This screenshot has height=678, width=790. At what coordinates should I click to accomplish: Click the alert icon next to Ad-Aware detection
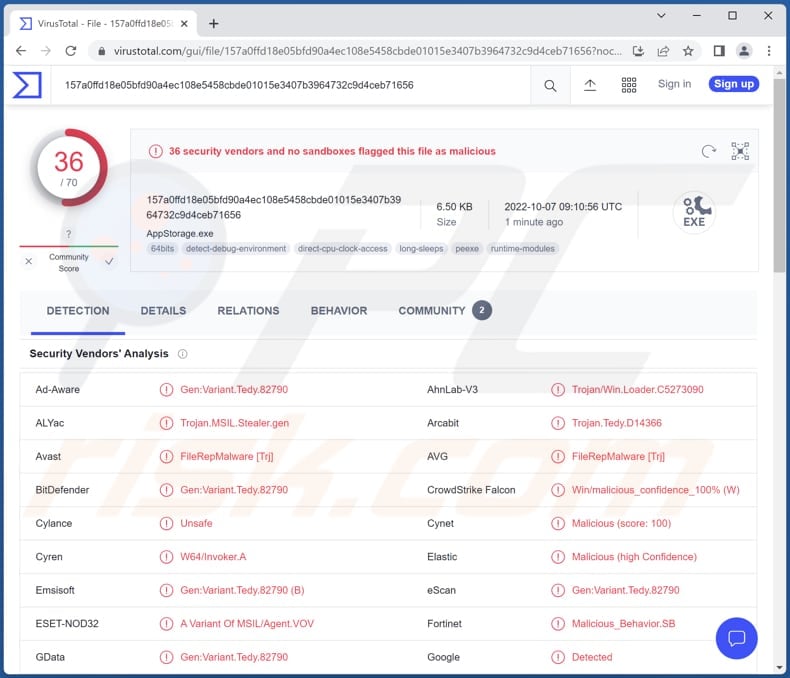(x=166, y=390)
